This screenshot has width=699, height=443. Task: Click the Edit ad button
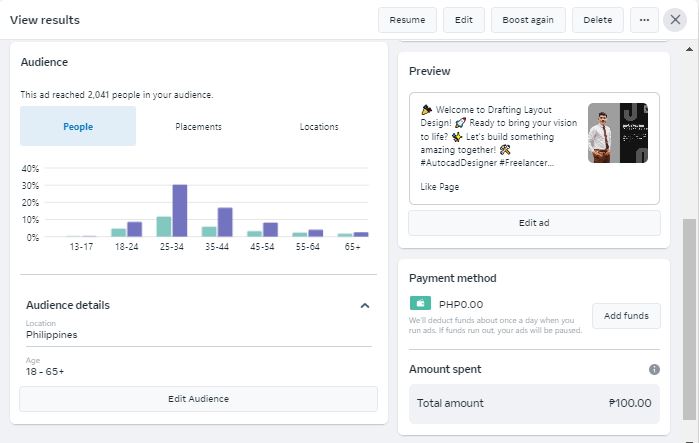coord(534,222)
